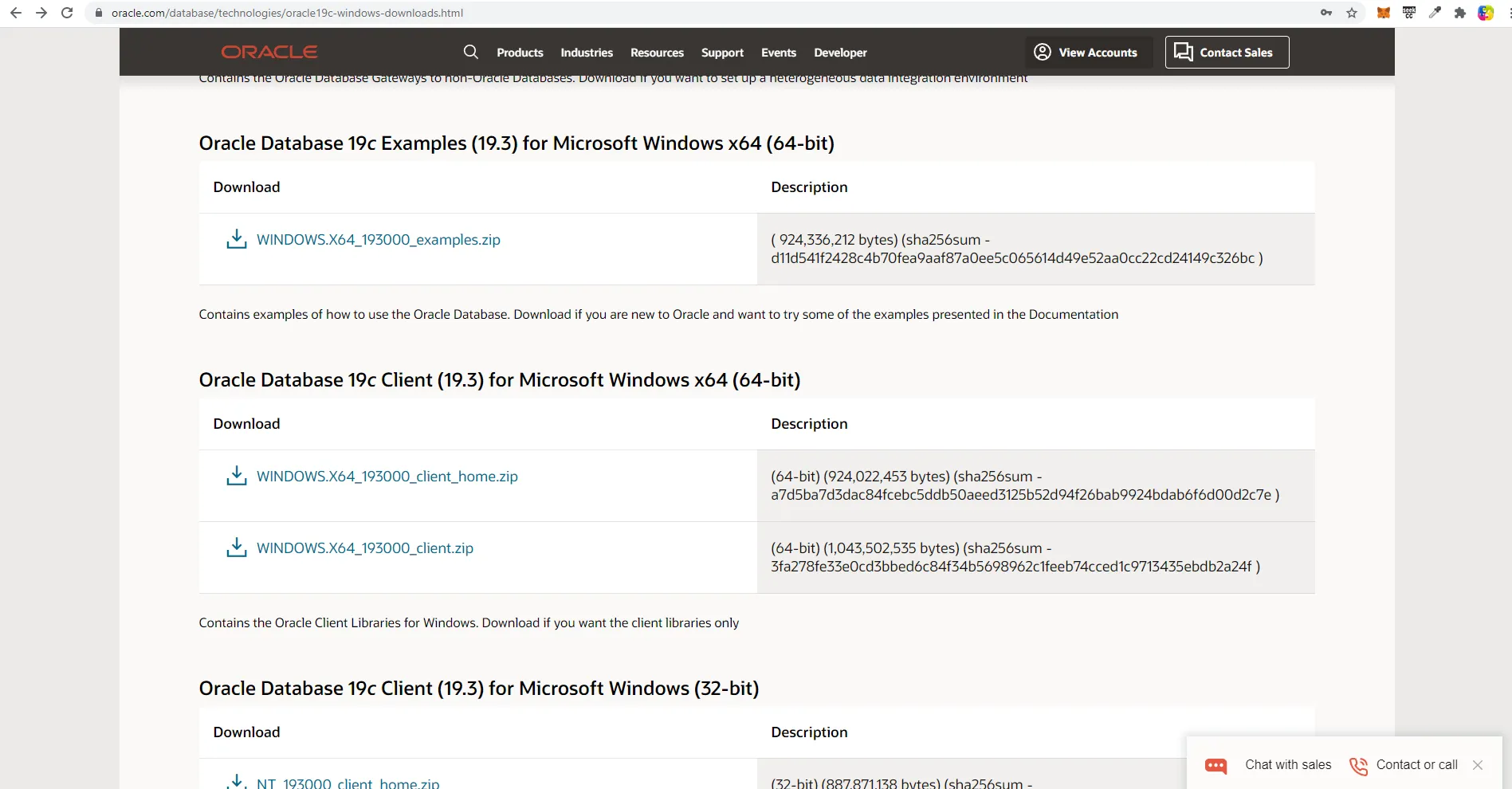Image resolution: width=1512 pixels, height=789 pixels.
Task: Open the MetaMask fox extension
Action: coord(1384,13)
